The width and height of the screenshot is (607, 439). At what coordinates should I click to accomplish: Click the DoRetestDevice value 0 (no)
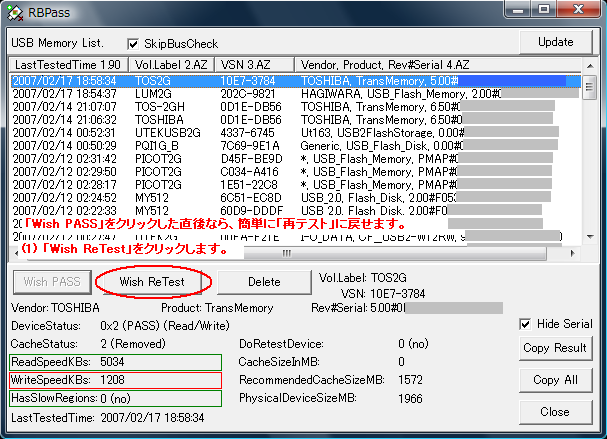click(413, 344)
